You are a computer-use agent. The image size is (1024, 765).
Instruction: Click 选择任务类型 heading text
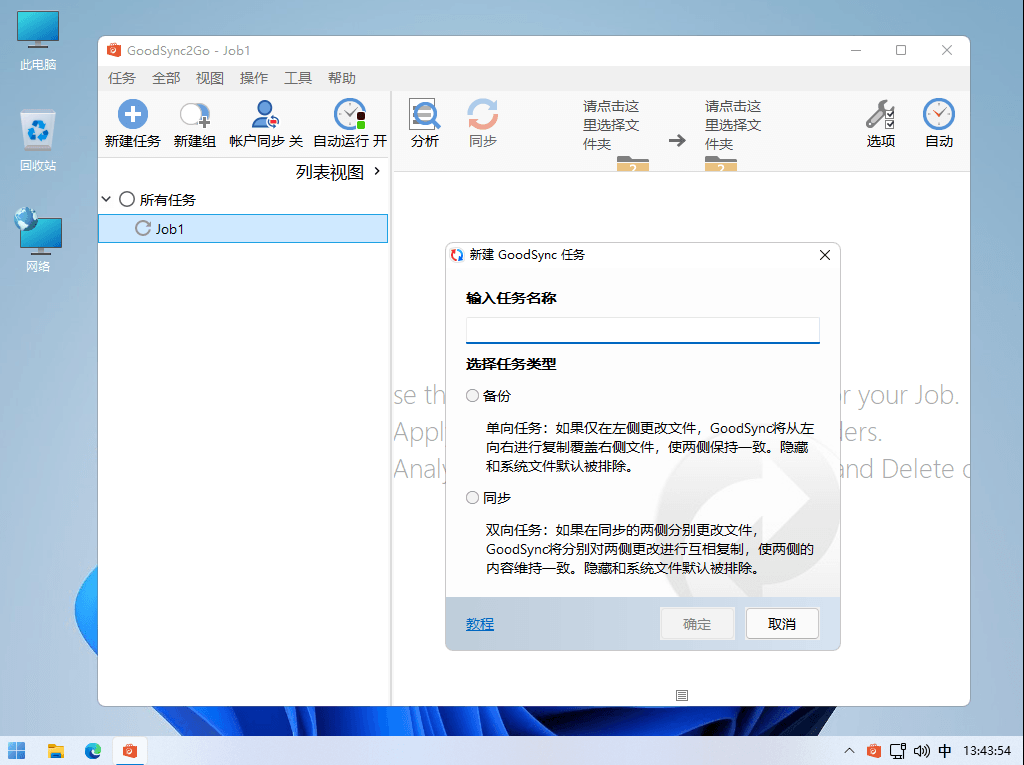[511, 364]
